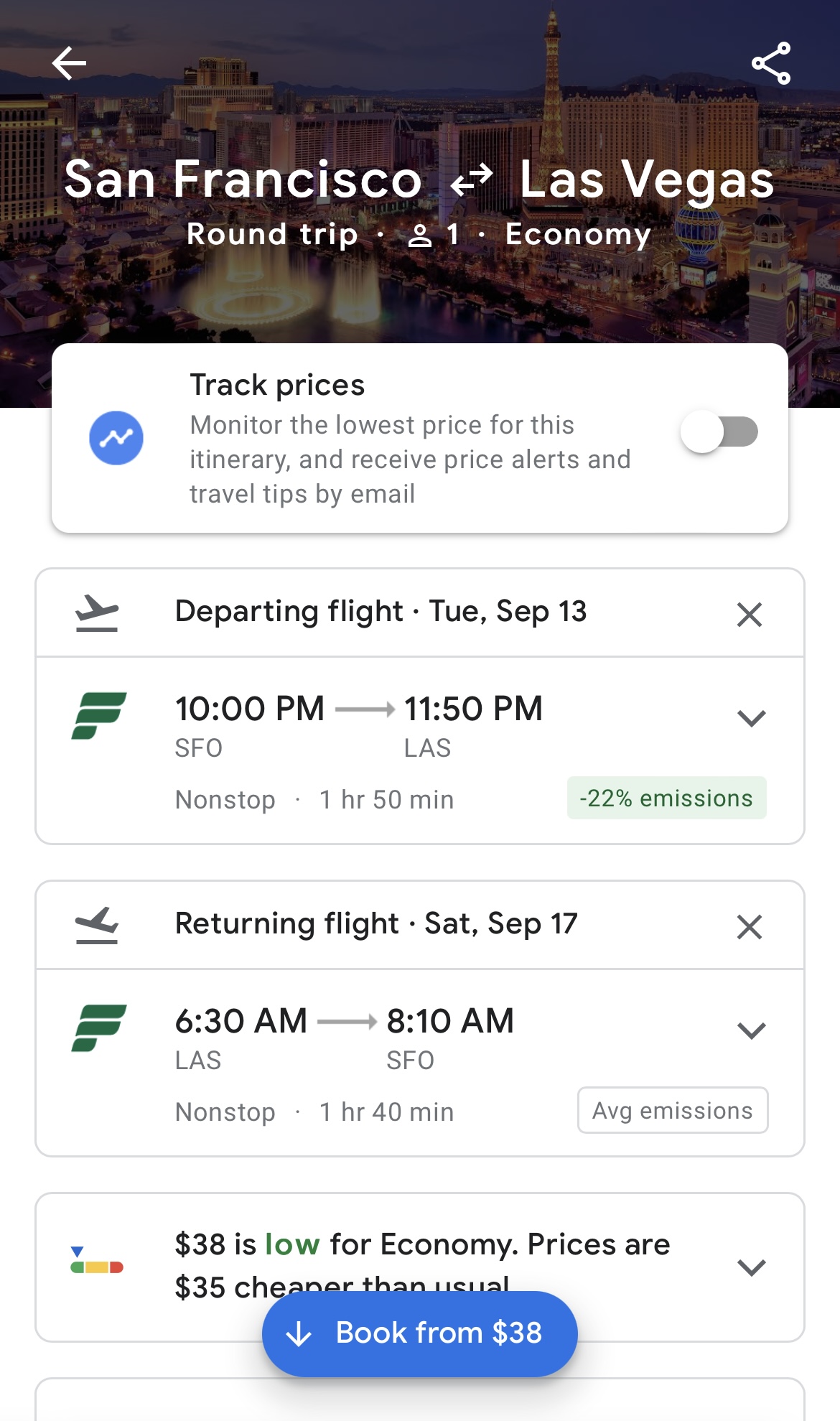Enable the Track prices switch

pos(719,432)
